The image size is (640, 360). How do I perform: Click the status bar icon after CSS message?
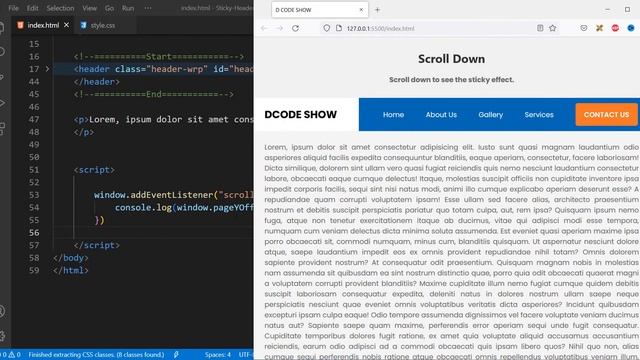[x=176, y=355]
